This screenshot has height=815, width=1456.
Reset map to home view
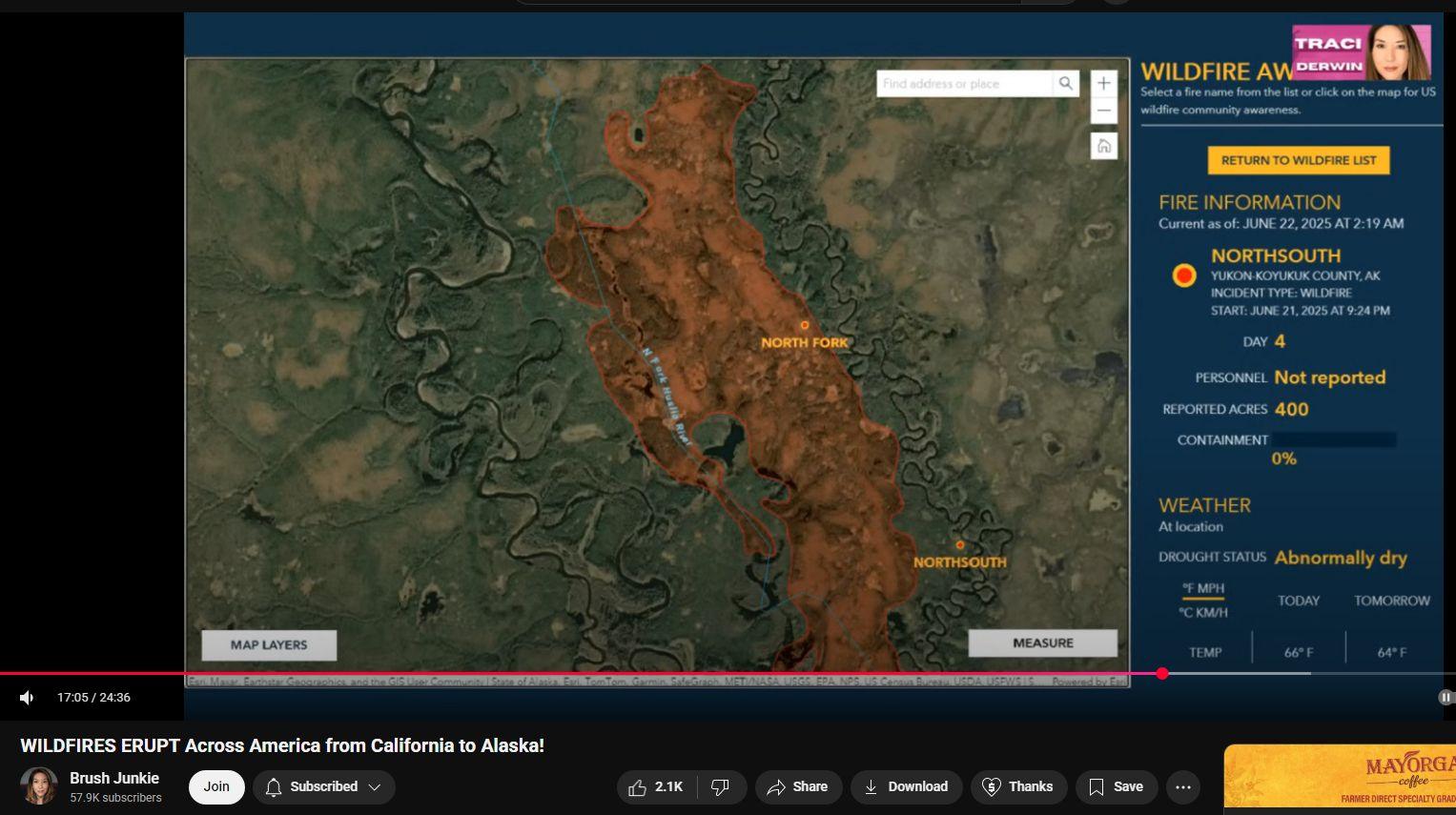[1103, 146]
